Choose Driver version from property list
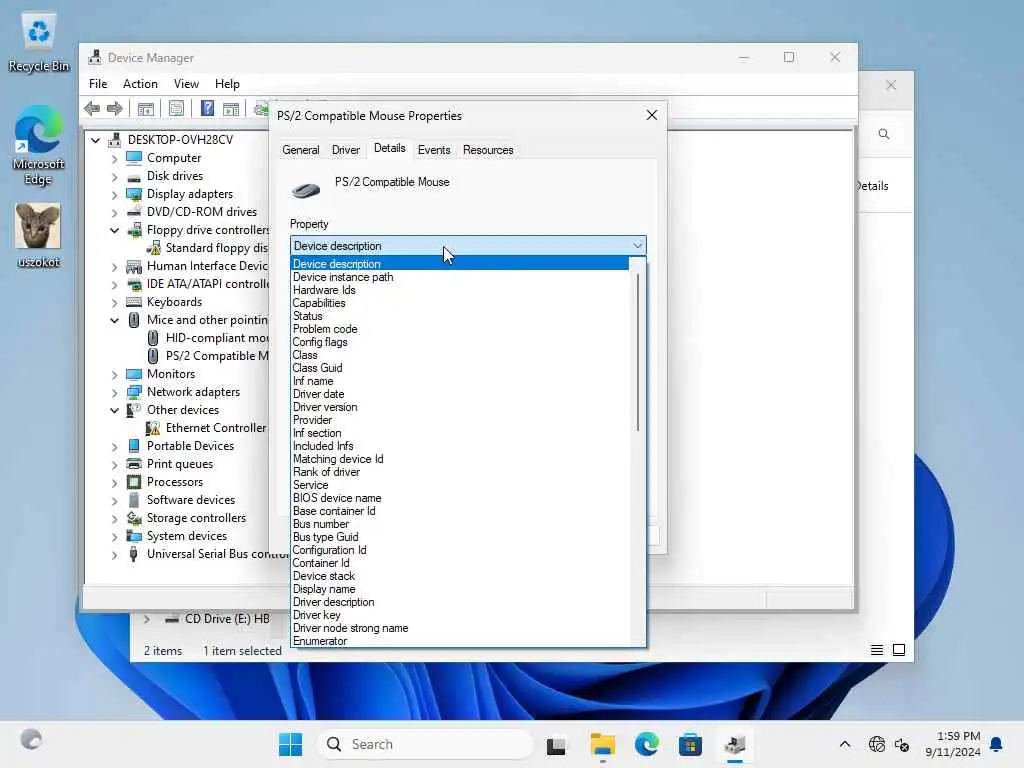The height and width of the screenshot is (768, 1024). tap(460, 407)
